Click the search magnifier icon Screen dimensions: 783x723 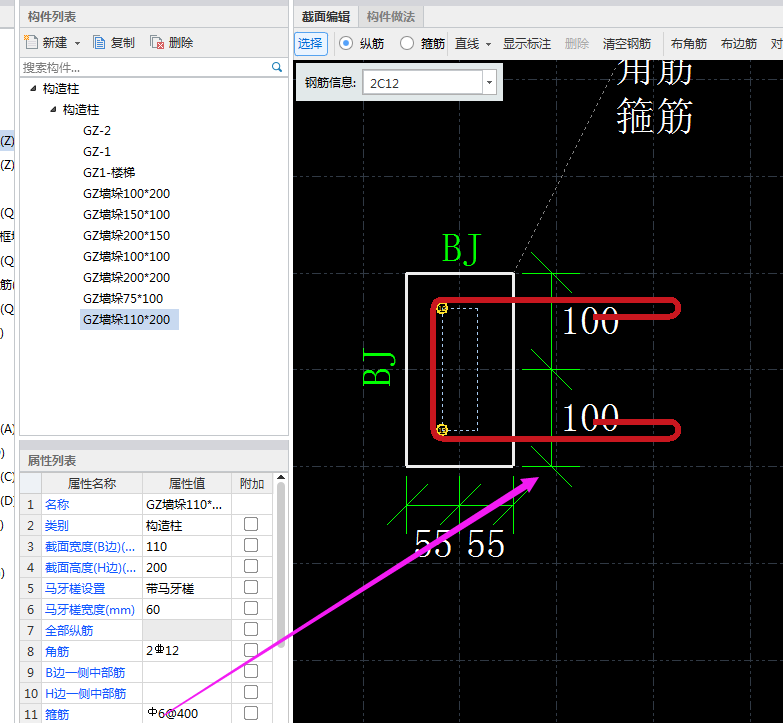[277, 67]
